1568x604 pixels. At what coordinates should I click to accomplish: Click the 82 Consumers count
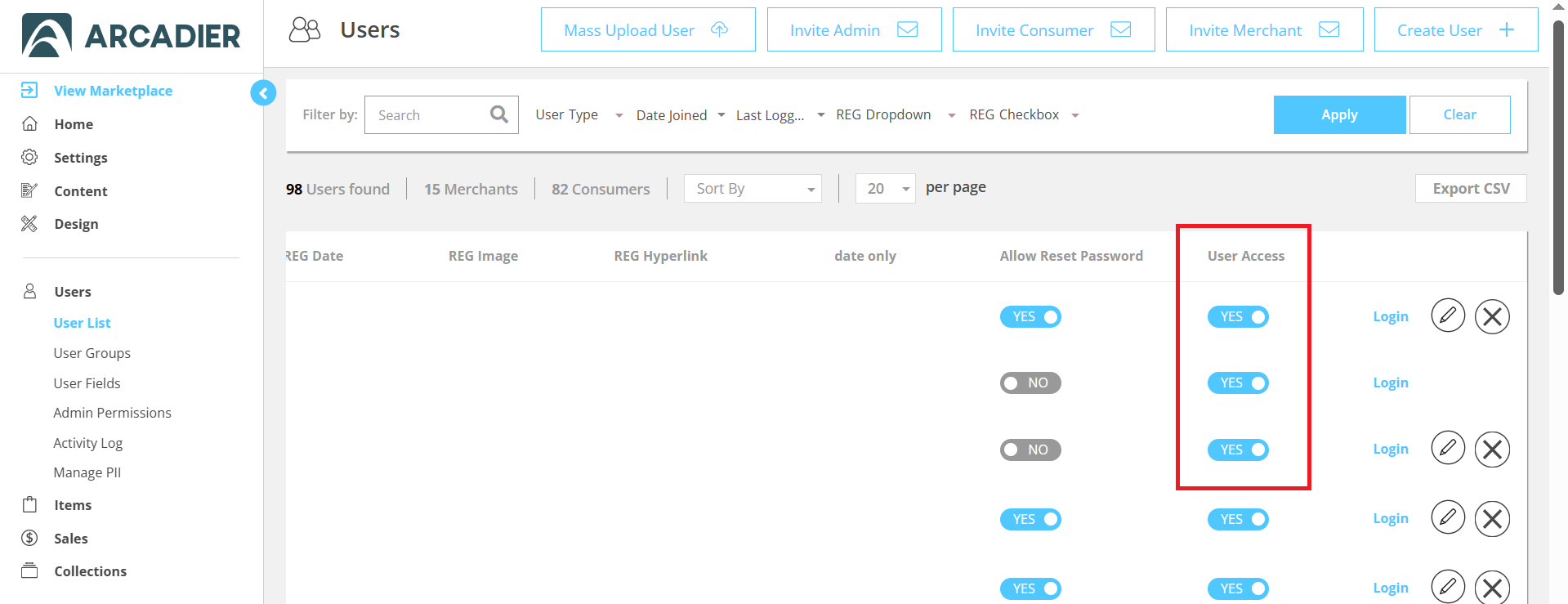(601, 189)
